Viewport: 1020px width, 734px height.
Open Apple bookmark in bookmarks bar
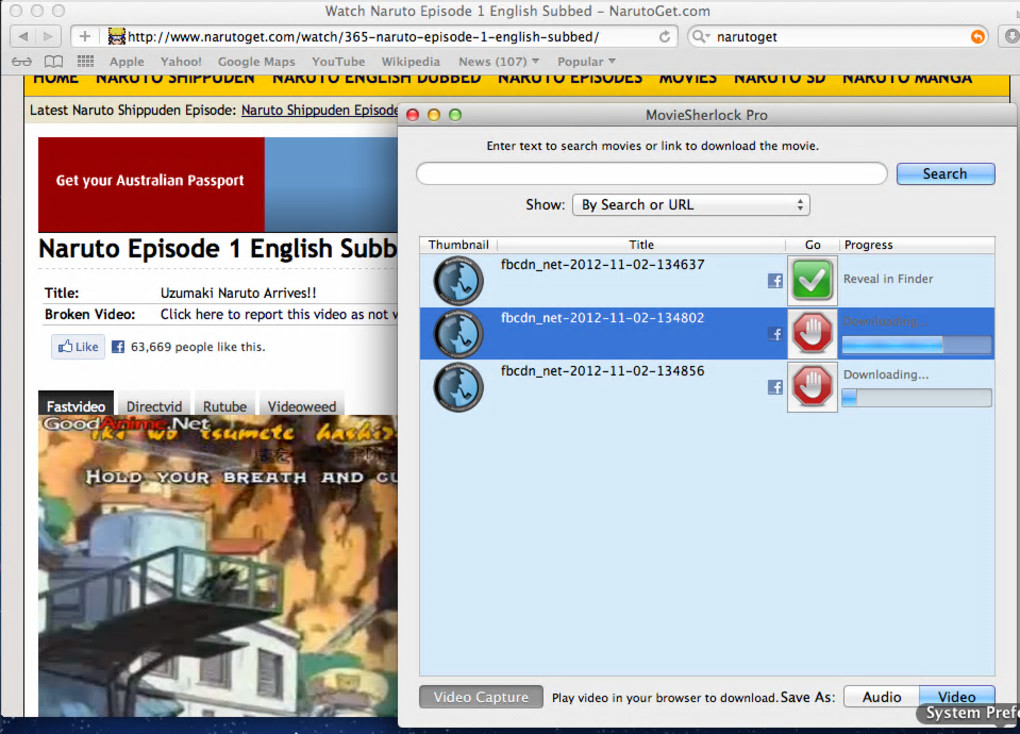126,61
